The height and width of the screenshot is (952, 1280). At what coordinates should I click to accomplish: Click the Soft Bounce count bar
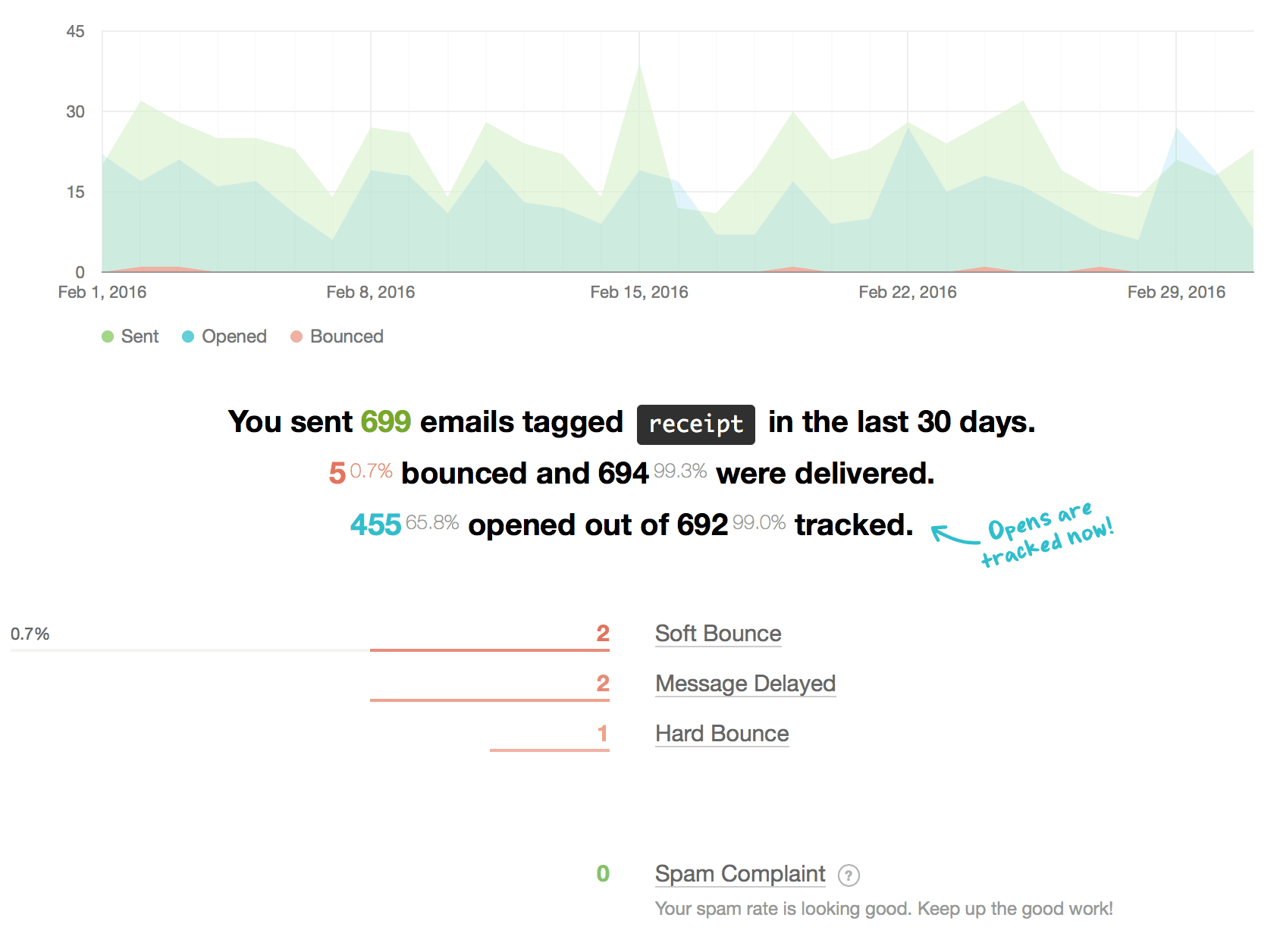coord(489,650)
